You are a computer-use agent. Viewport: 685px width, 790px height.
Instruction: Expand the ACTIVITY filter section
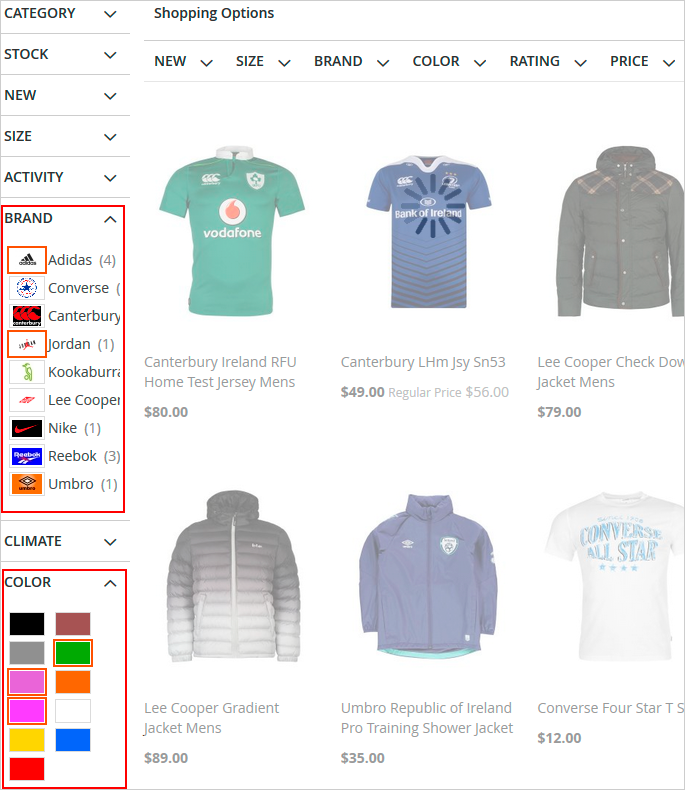65,177
